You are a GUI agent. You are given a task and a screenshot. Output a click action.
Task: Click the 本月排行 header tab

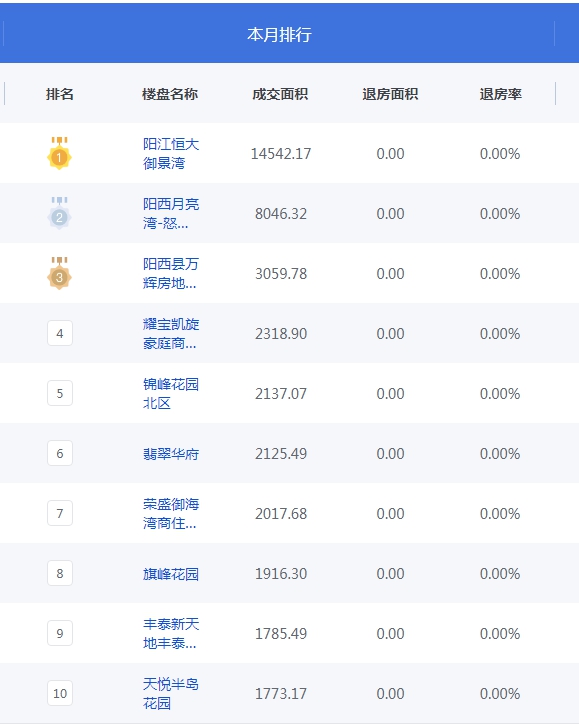coord(279,34)
